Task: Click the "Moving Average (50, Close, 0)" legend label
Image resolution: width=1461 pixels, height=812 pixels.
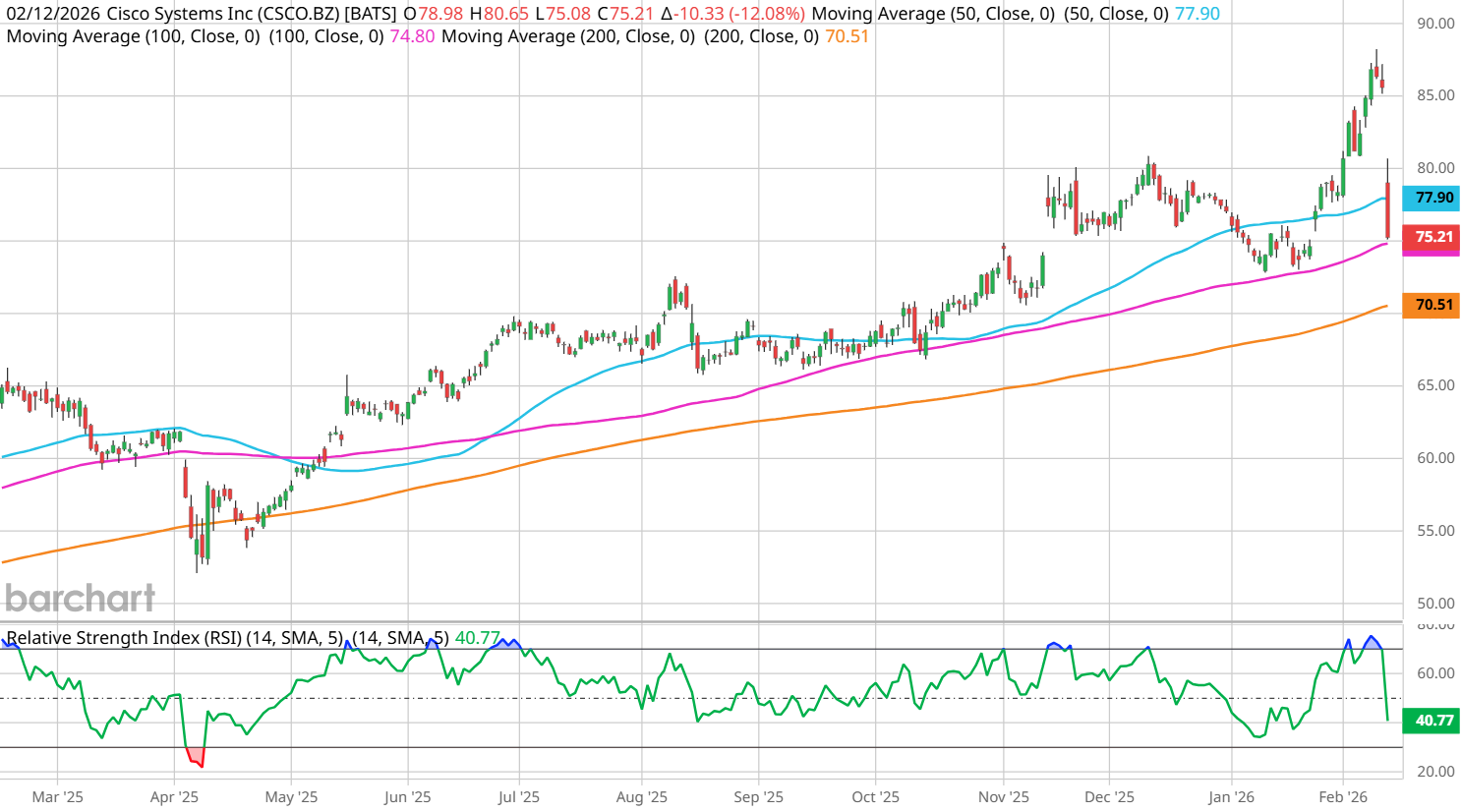Action: (932, 14)
